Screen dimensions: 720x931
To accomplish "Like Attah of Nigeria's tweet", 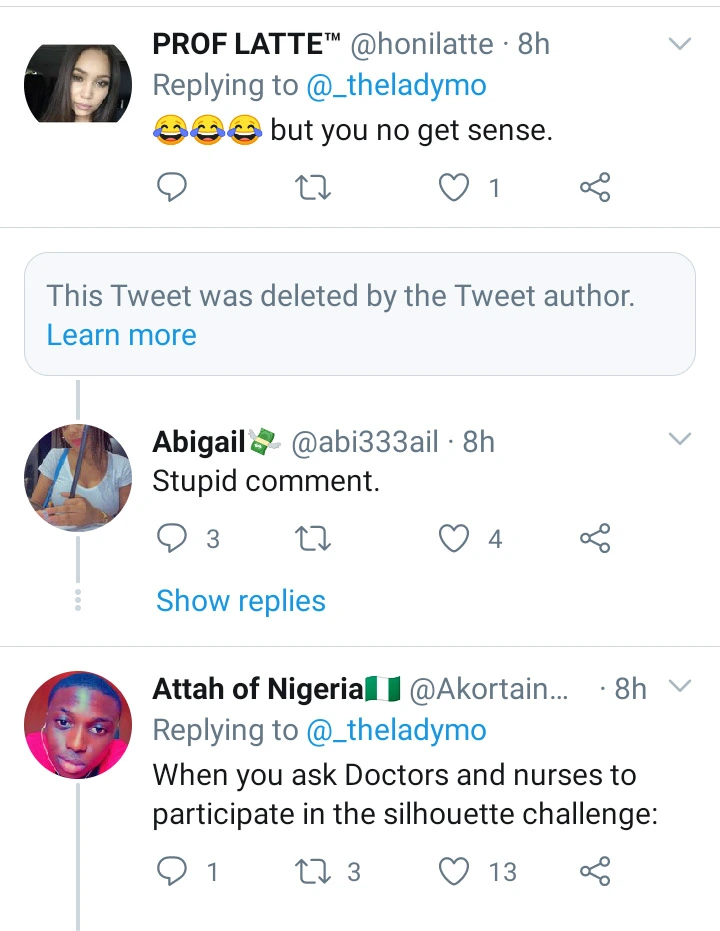I will coord(455,872).
